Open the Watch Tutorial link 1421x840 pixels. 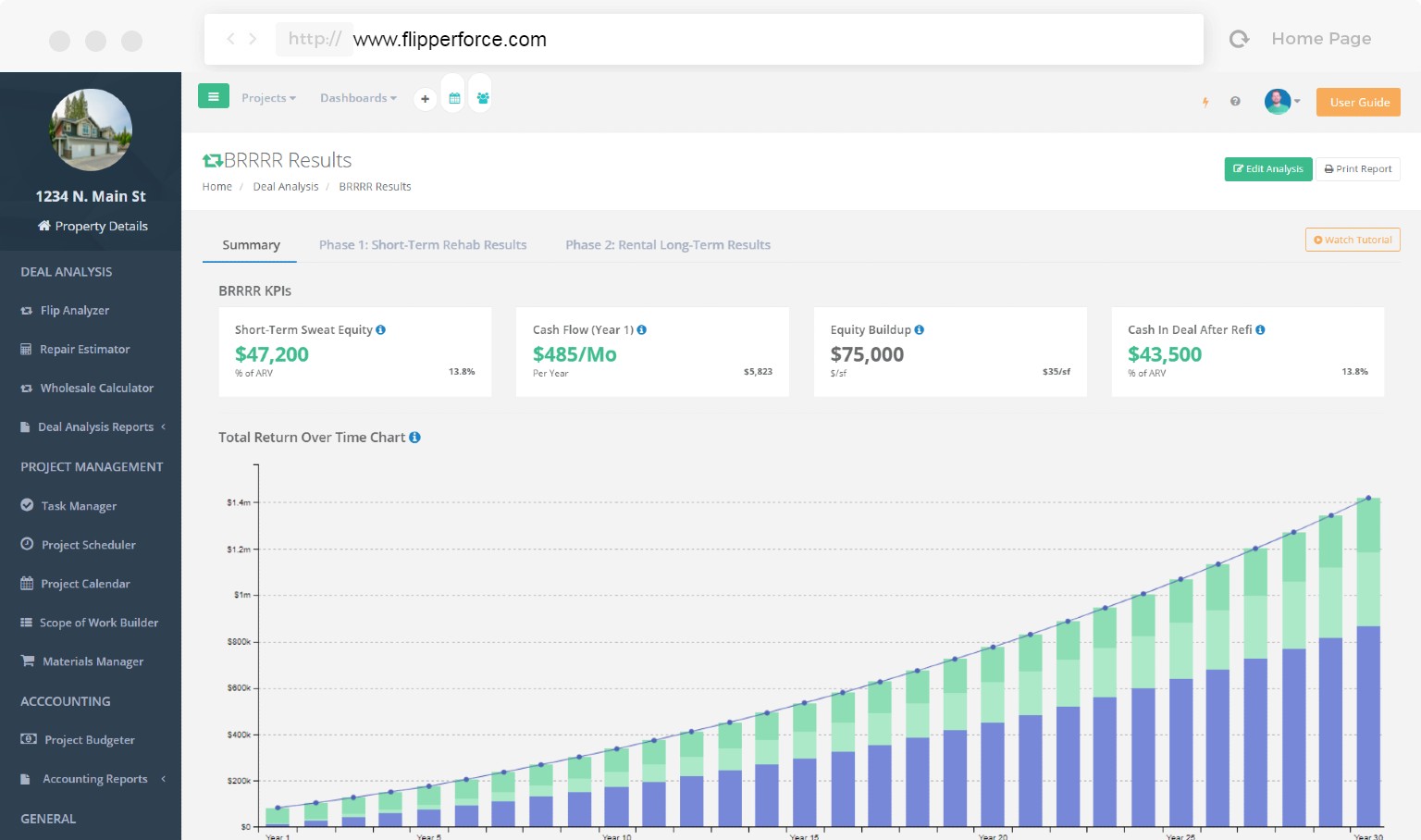(x=1353, y=240)
